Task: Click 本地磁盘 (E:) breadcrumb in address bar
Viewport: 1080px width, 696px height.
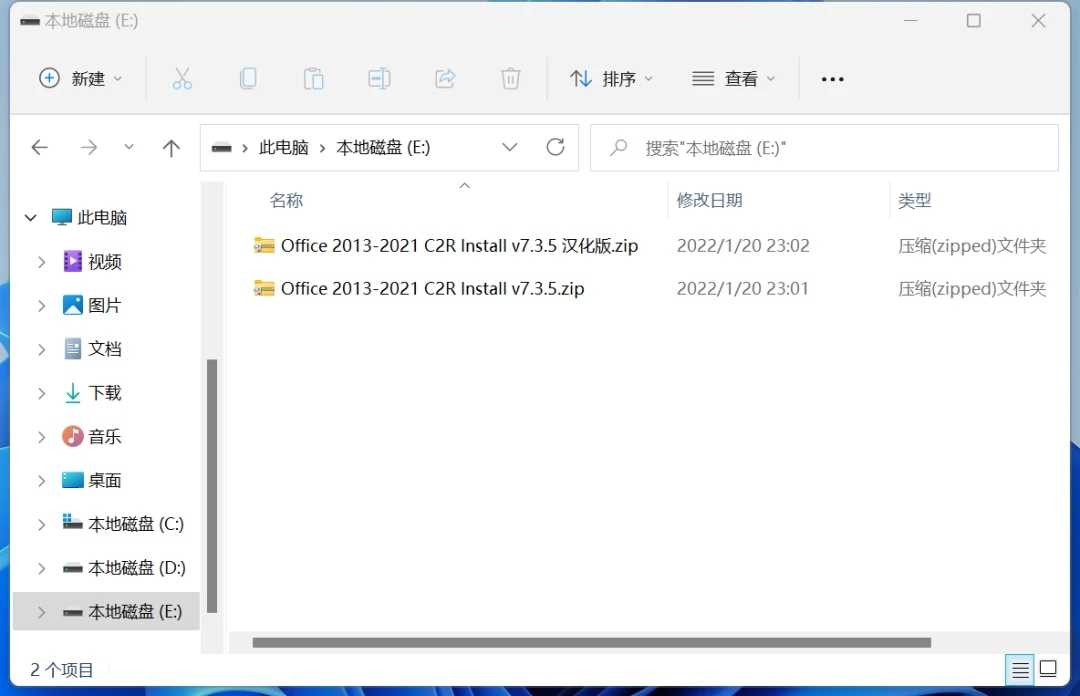Action: coord(383,147)
